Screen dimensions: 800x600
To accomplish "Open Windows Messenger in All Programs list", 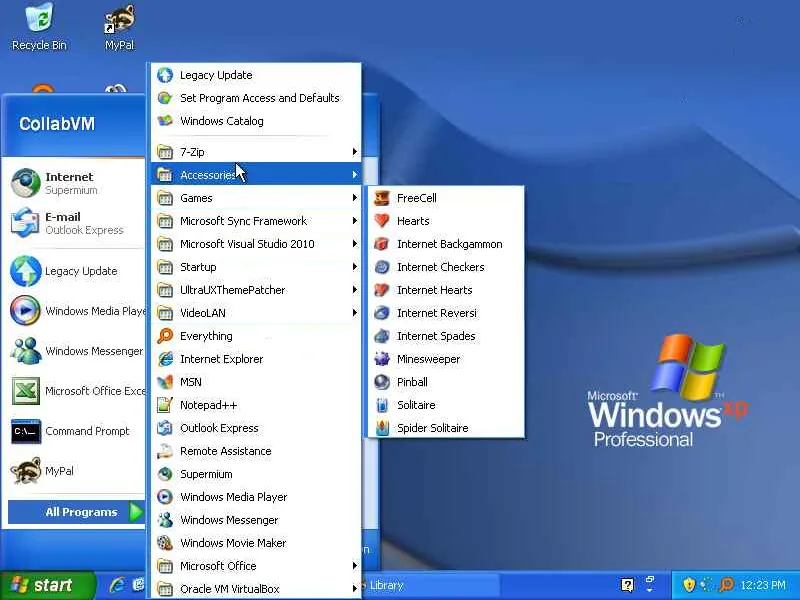I will [x=256, y=519].
